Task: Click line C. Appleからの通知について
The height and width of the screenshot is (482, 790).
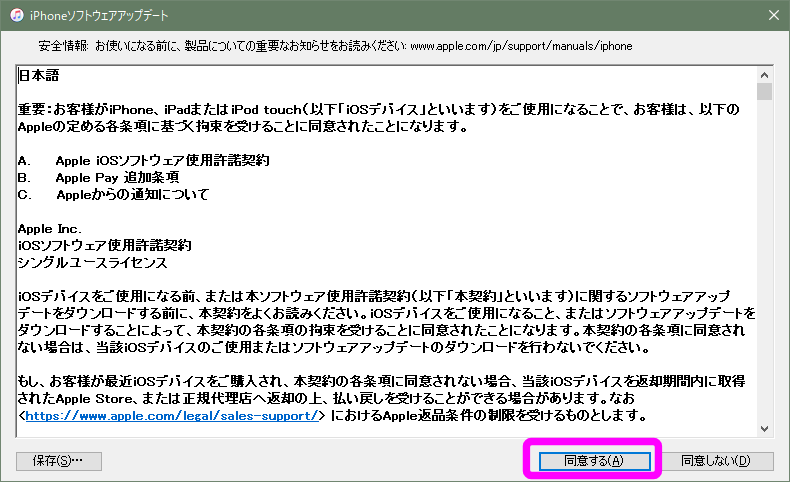Action: (113, 194)
